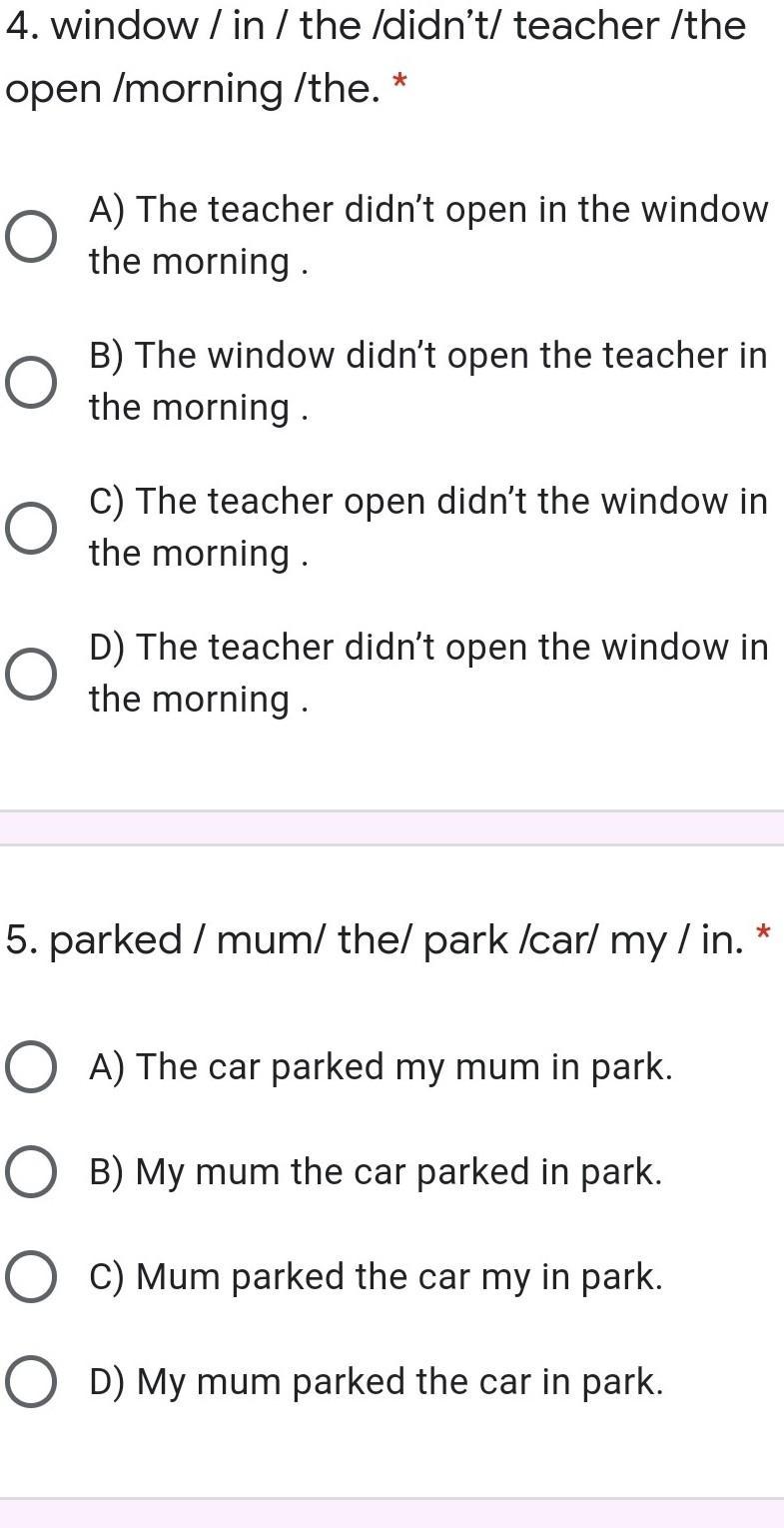This screenshot has width=784, height=1528.
Task: Tick radio button beside 'My mum parked the car'
Action: coord(31,1382)
